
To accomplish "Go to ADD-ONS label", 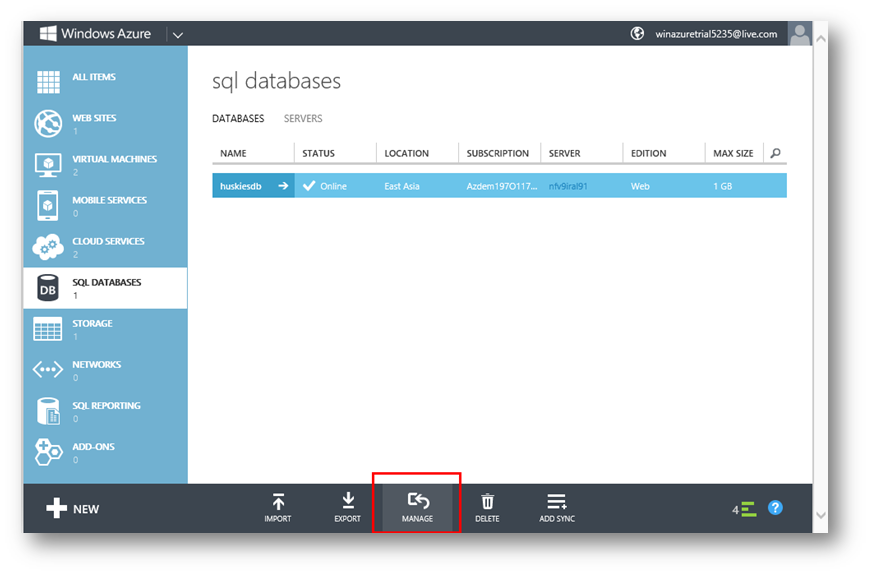I will coord(93,446).
